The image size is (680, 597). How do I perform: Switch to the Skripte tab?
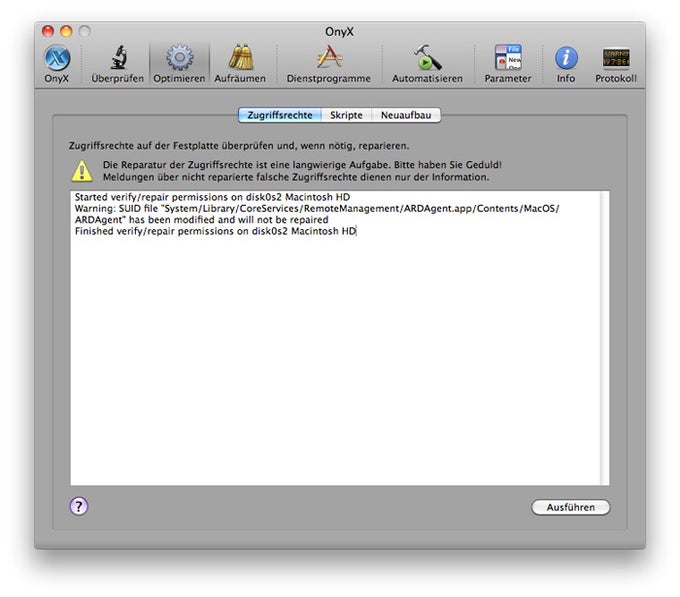[346, 115]
